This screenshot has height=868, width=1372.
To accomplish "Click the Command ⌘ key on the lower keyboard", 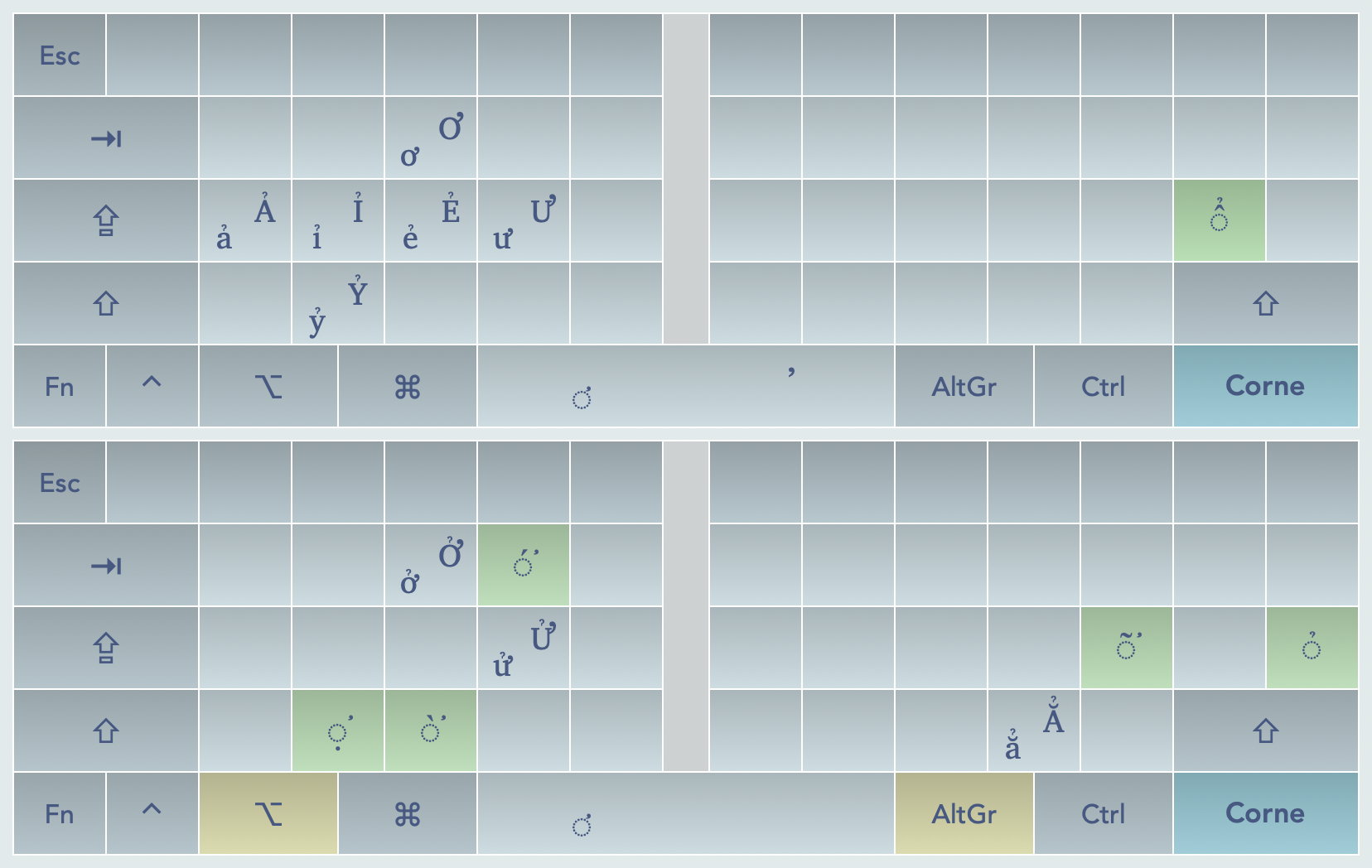I will tap(408, 813).
